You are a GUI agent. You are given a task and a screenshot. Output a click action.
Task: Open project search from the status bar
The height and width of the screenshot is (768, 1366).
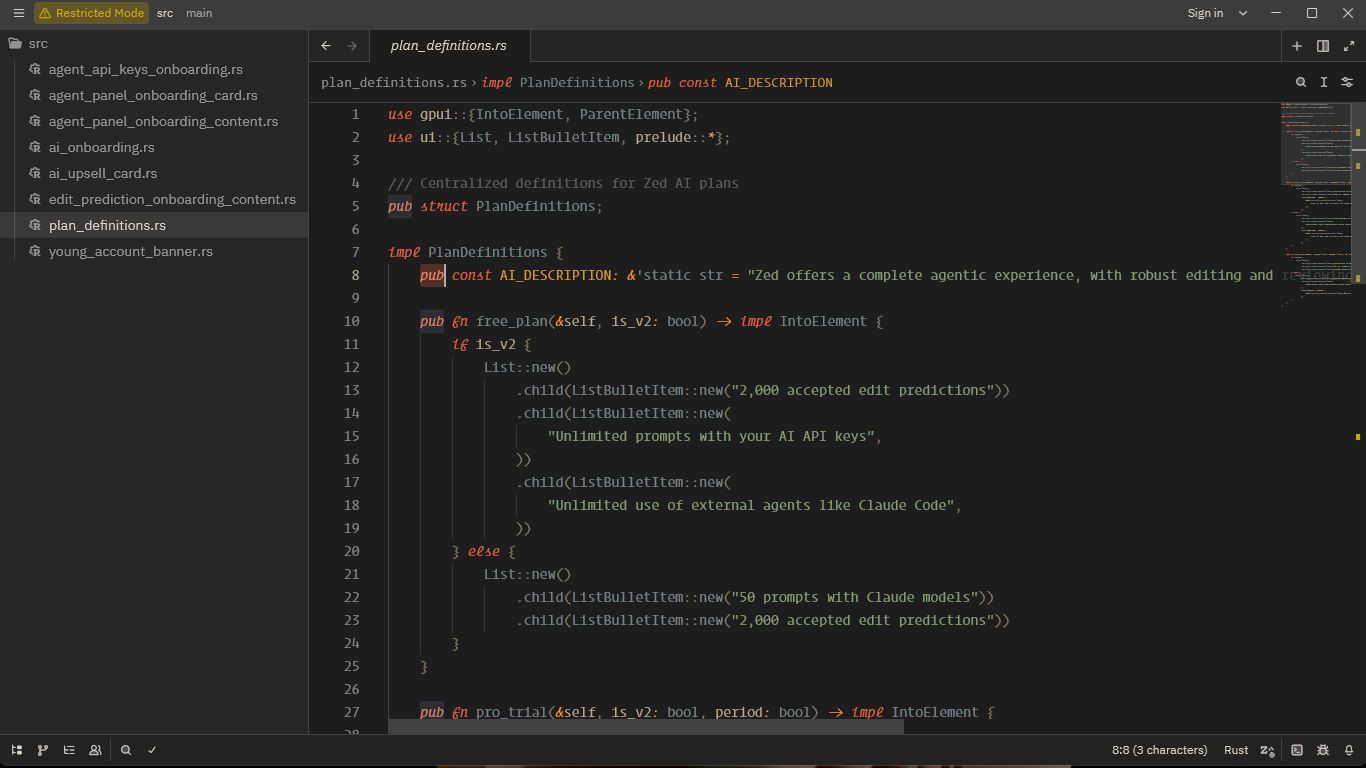click(126, 750)
